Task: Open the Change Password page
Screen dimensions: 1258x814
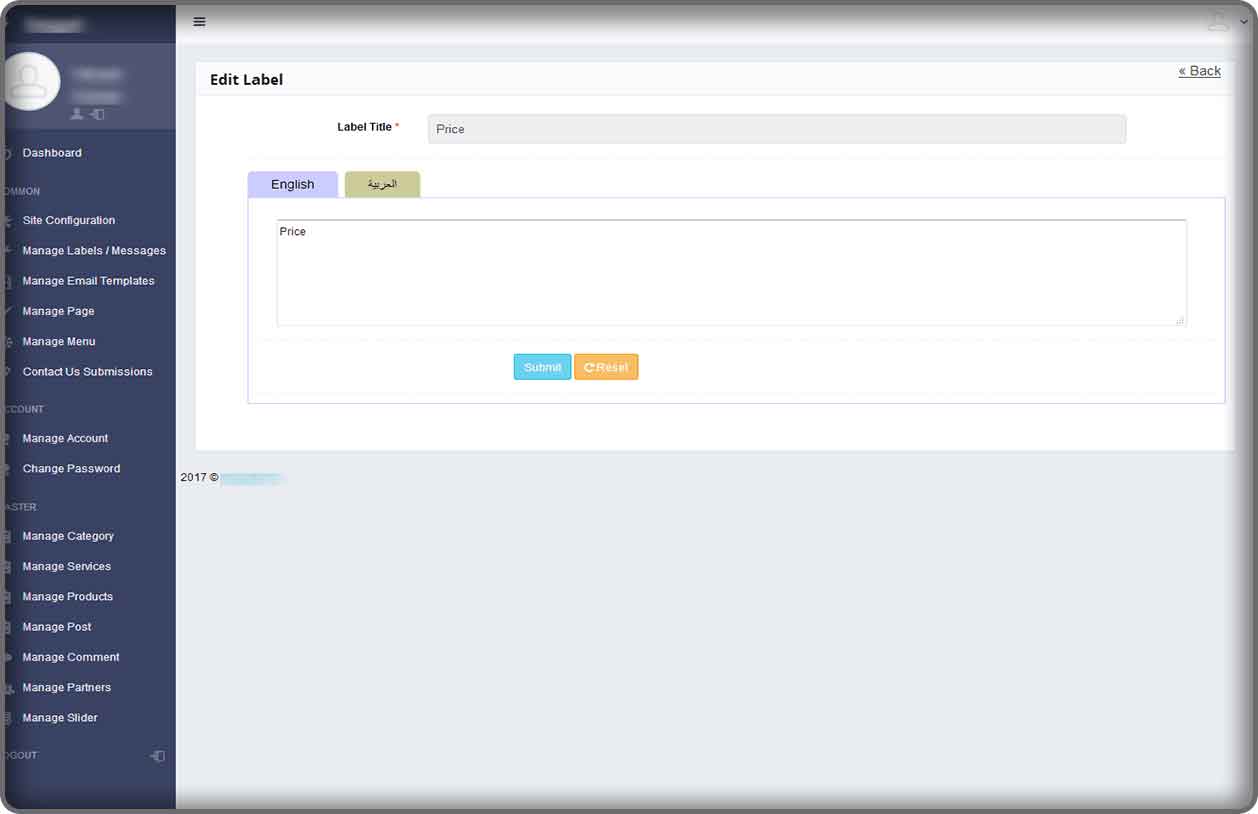Action: tap(71, 469)
